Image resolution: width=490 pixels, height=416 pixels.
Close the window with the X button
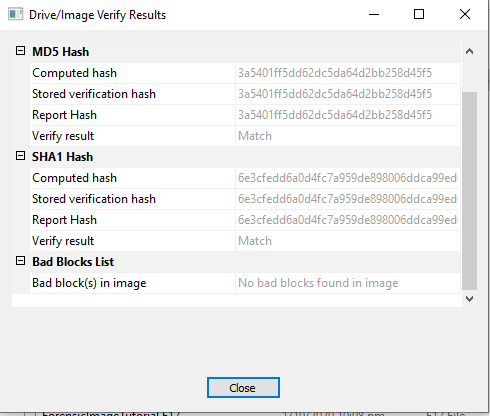pyautogui.click(x=465, y=14)
